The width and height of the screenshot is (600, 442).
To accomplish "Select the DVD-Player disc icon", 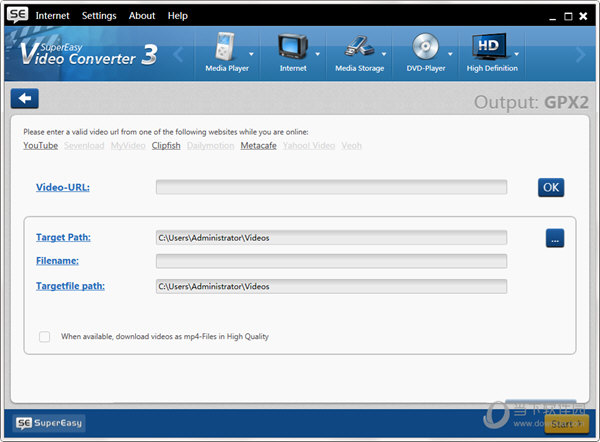I will 425,47.
